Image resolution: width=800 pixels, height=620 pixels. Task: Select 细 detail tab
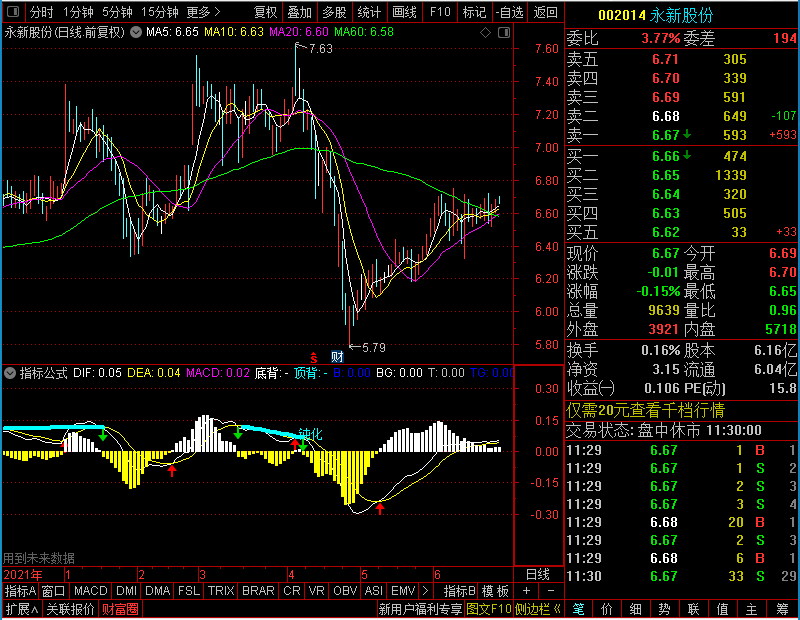click(x=636, y=609)
